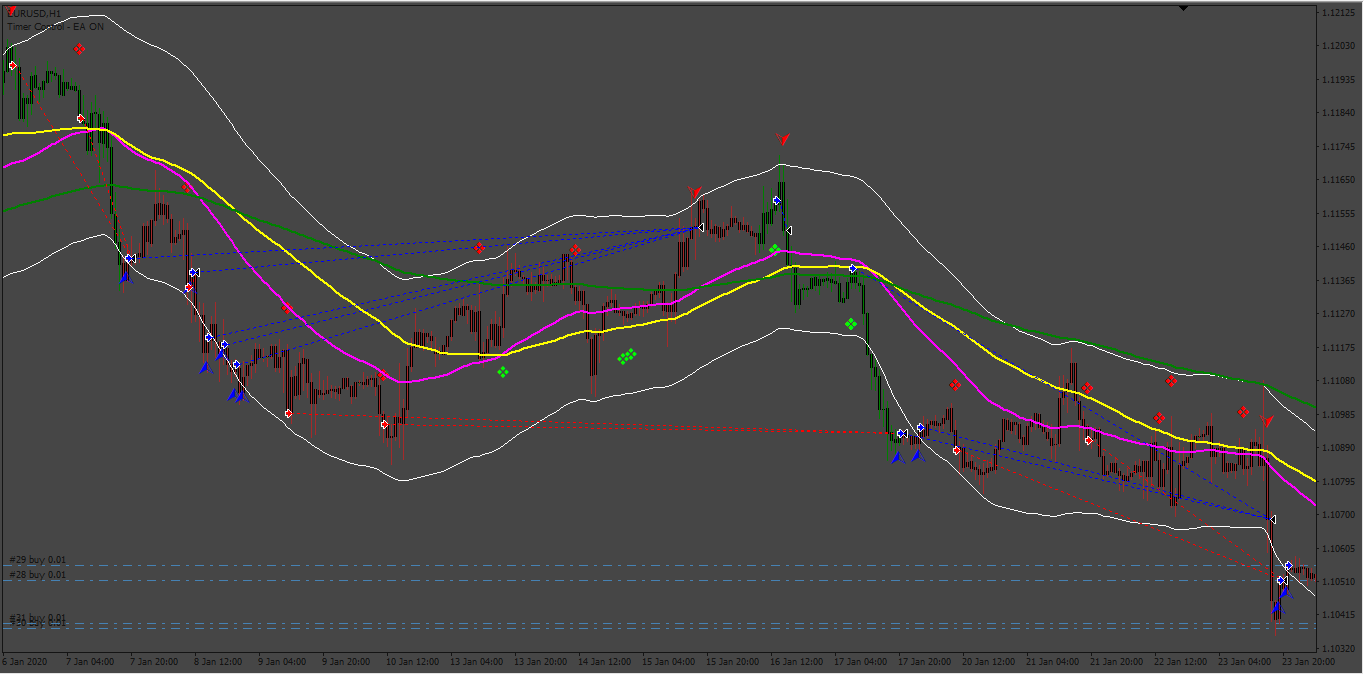Click price level 1.10510 on the price scale
This screenshot has width=1364, height=674.
(1337, 582)
